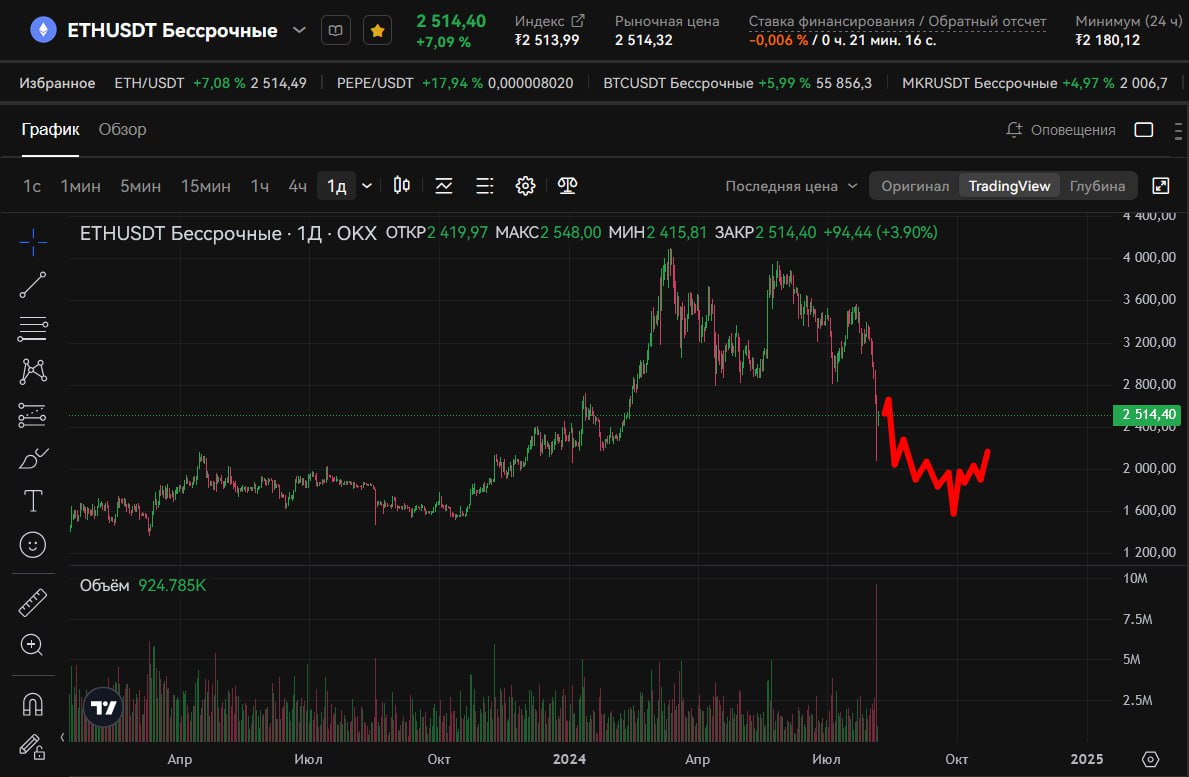Viewport: 1189px width, 777px height.
Task: Collapse the drawing toolbar arrow
Action: pyautogui.click(x=62, y=737)
